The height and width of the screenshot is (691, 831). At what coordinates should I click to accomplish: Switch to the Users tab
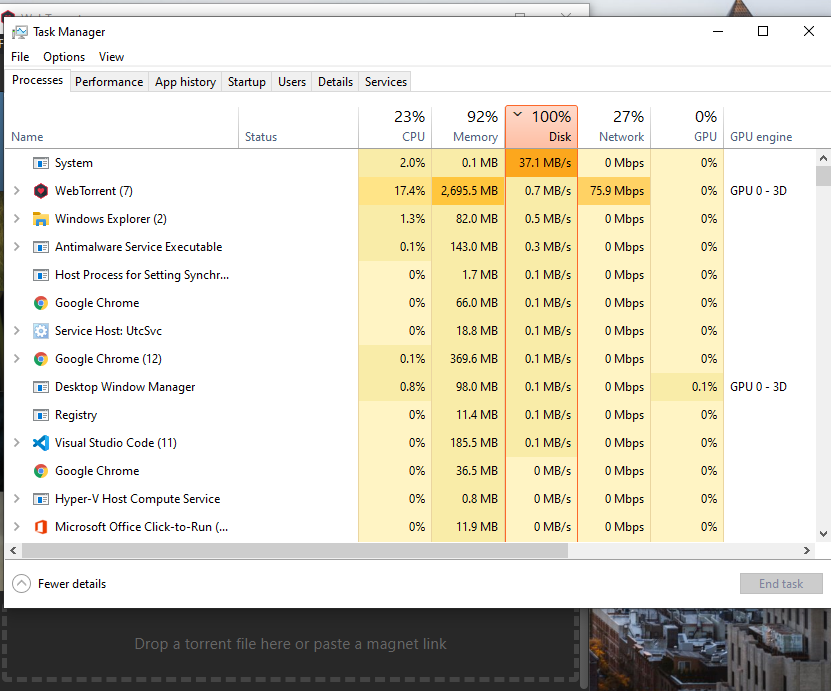(292, 82)
